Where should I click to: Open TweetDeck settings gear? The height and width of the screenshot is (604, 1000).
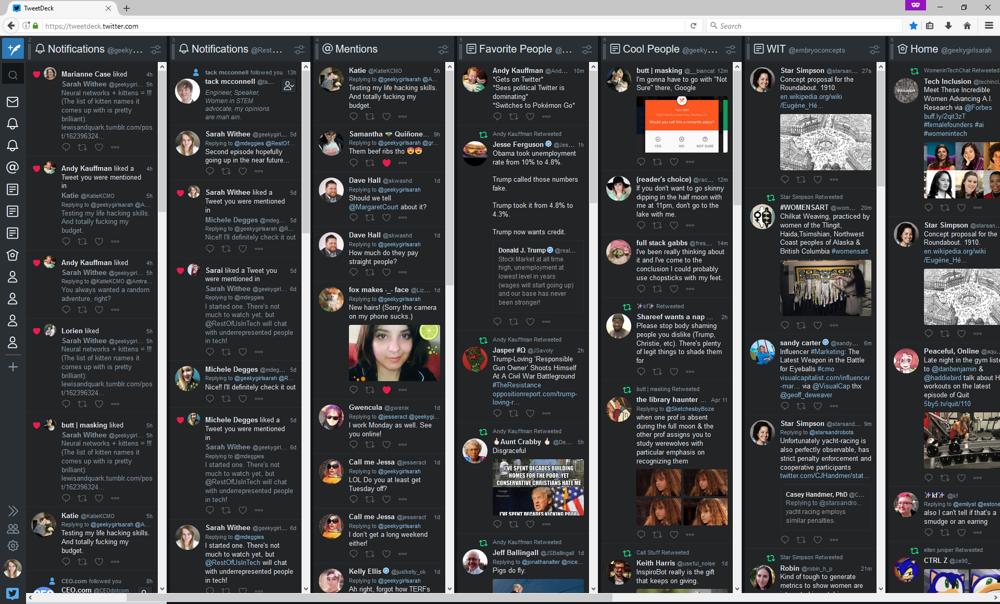pyautogui.click(x=13, y=546)
